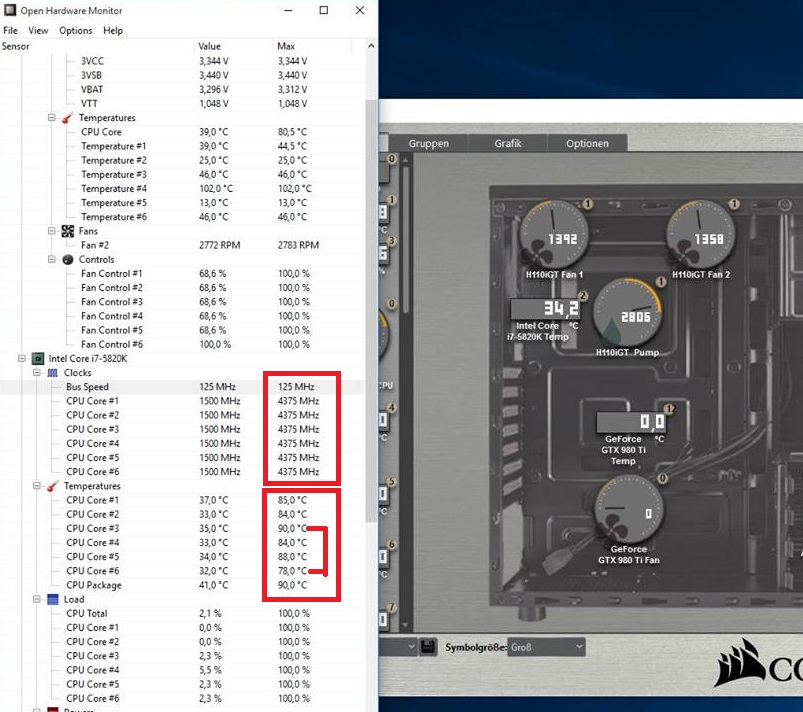Minimize the Open Hardware Monitor window
The width and height of the screenshot is (803, 712).
288,10
